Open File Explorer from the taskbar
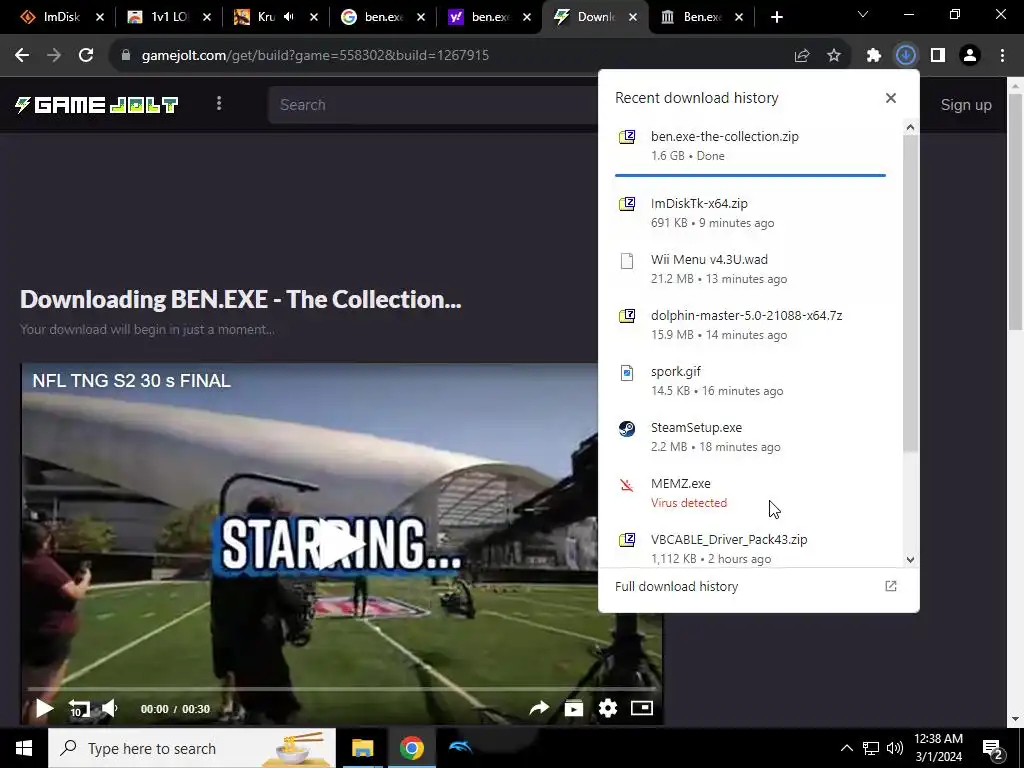1024x768 pixels. (362, 748)
